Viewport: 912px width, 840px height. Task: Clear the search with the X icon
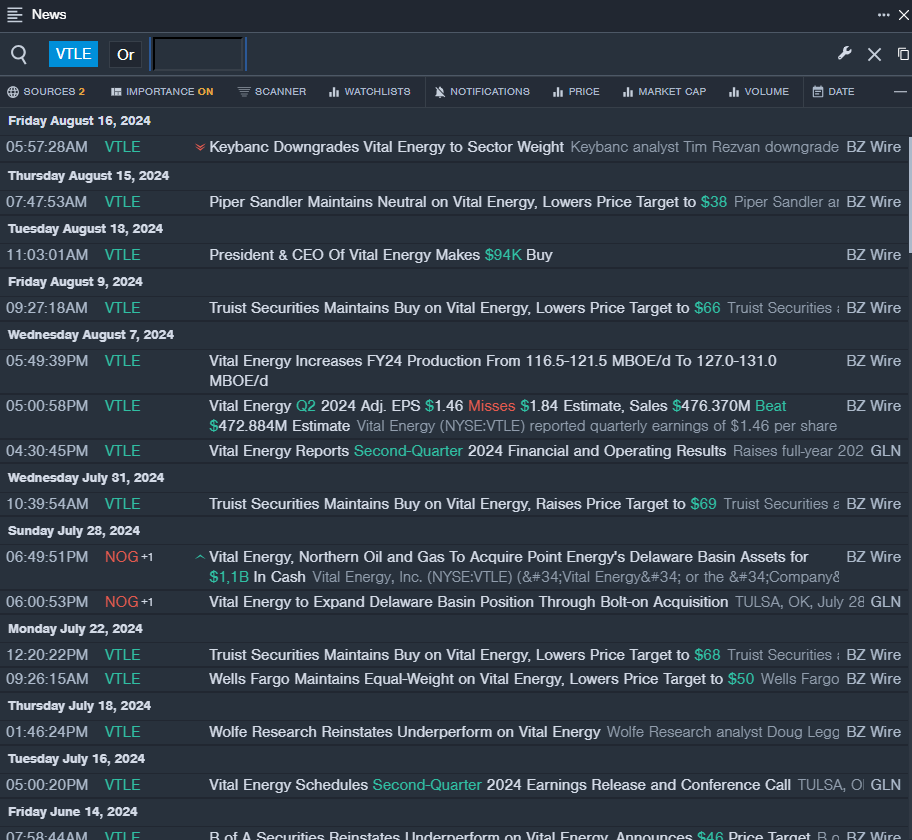874,54
